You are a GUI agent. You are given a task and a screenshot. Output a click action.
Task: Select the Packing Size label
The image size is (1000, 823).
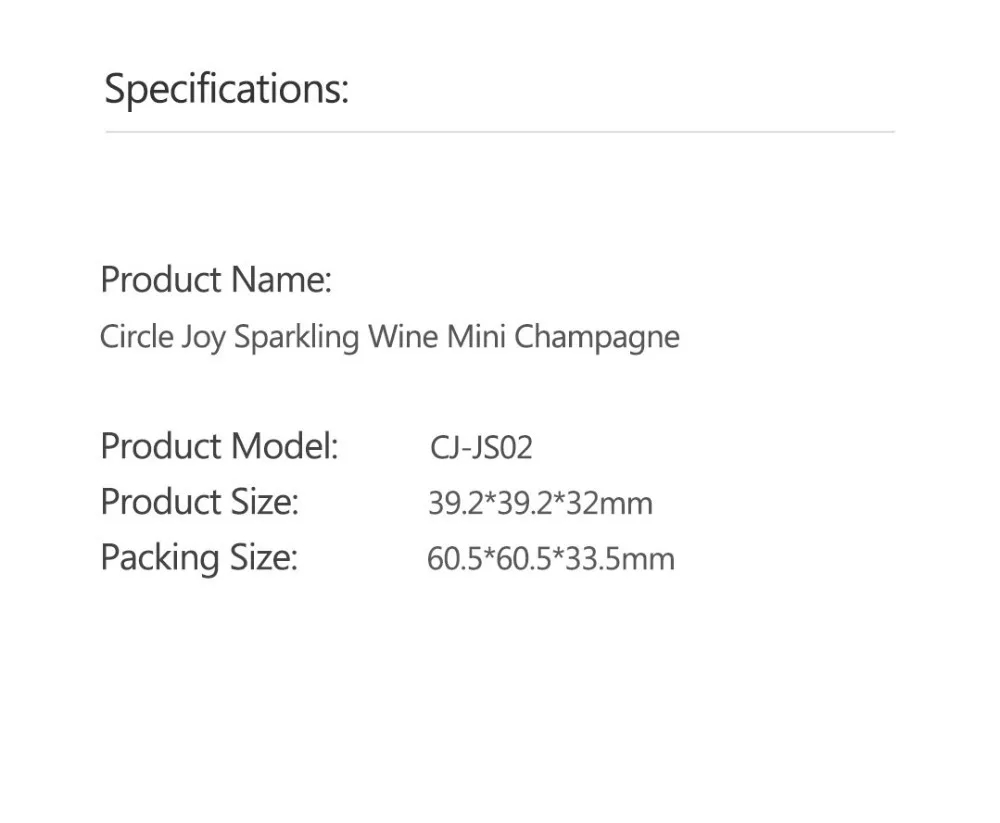pos(199,558)
